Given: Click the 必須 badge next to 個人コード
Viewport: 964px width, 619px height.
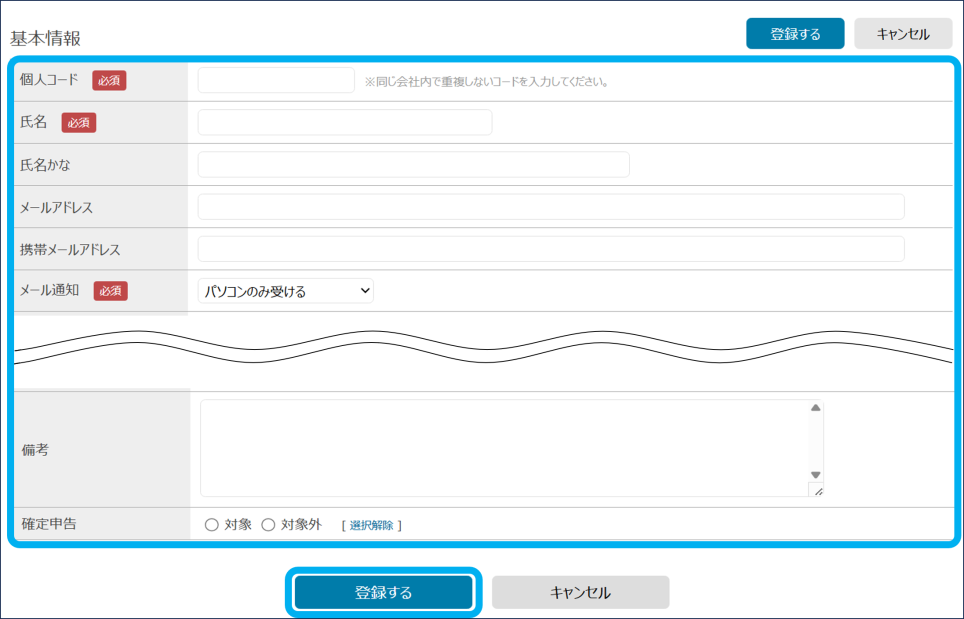Looking at the screenshot, I should tap(109, 80).
